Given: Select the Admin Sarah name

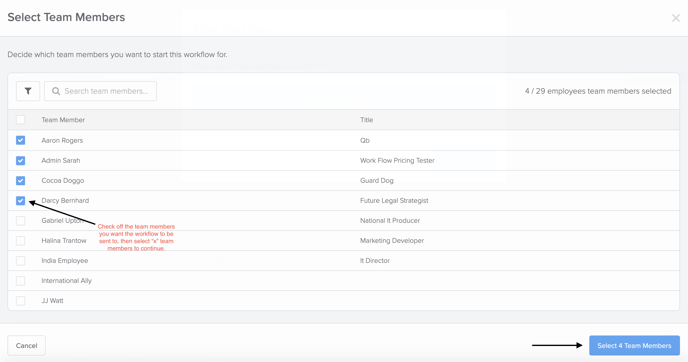Looking at the screenshot, I should tap(61, 161).
